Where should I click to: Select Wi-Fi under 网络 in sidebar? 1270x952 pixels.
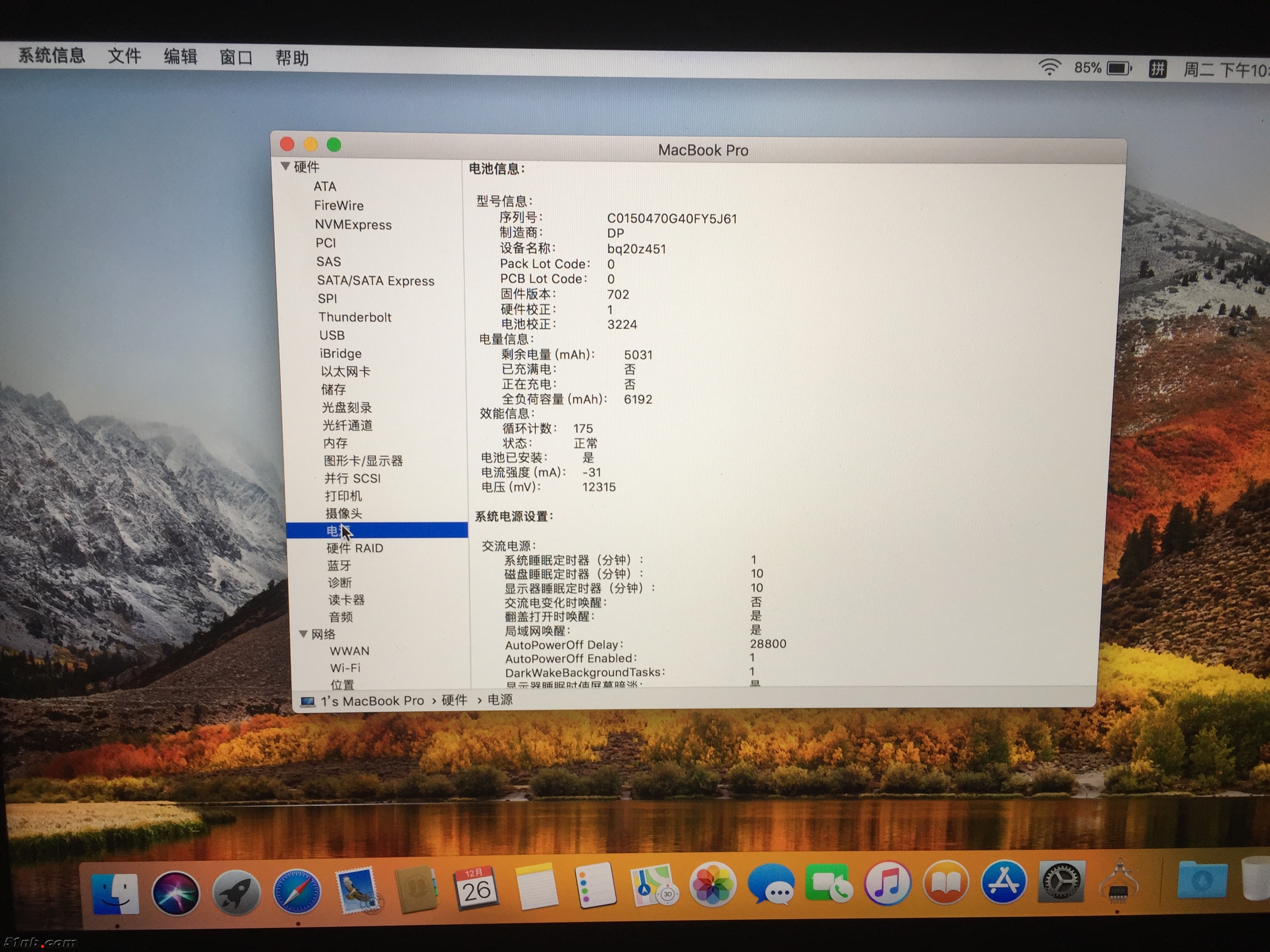pos(345,668)
